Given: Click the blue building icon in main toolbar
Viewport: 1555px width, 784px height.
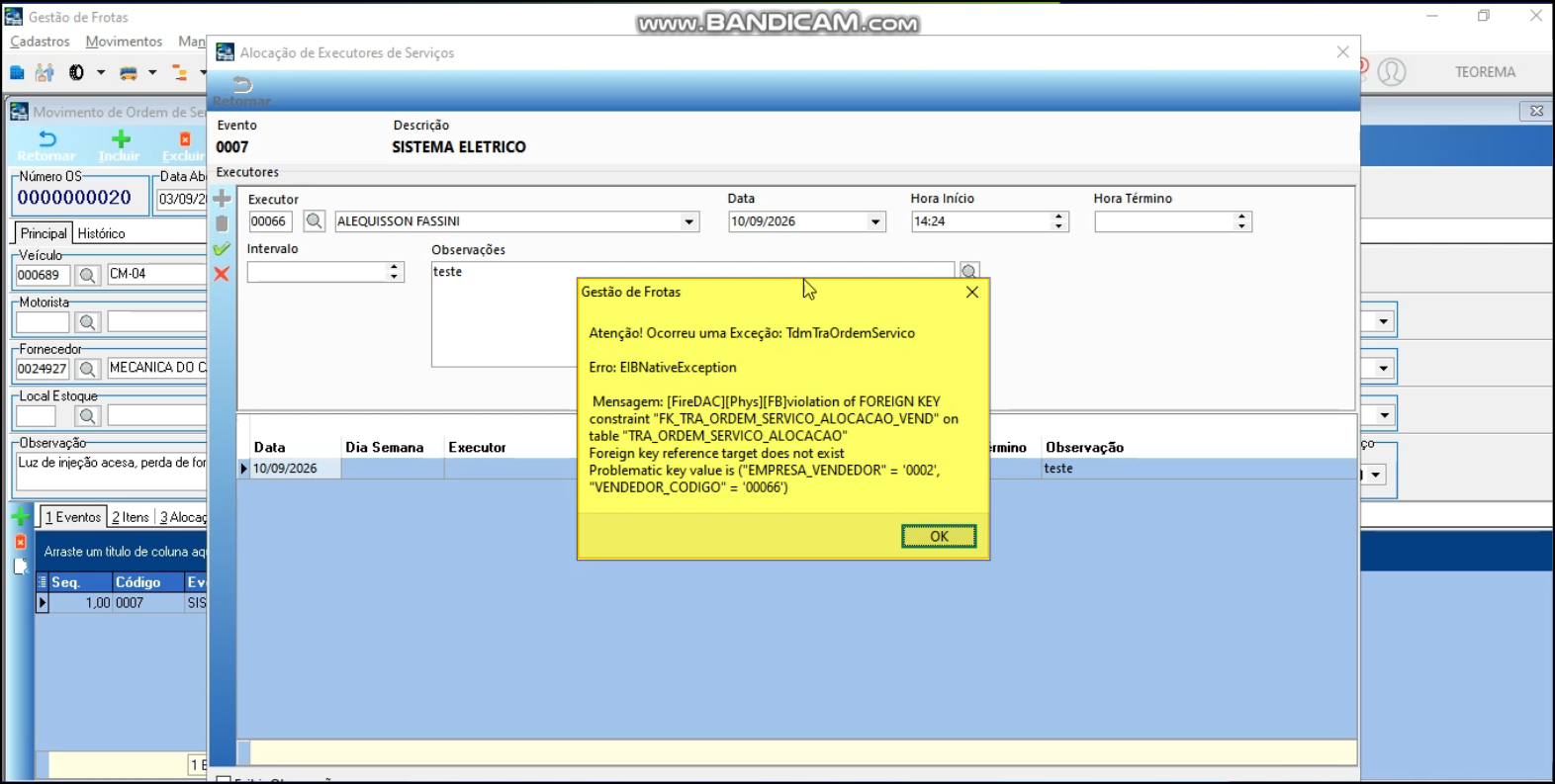Looking at the screenshot, I should pyautogui.click(x=17, y=72).
